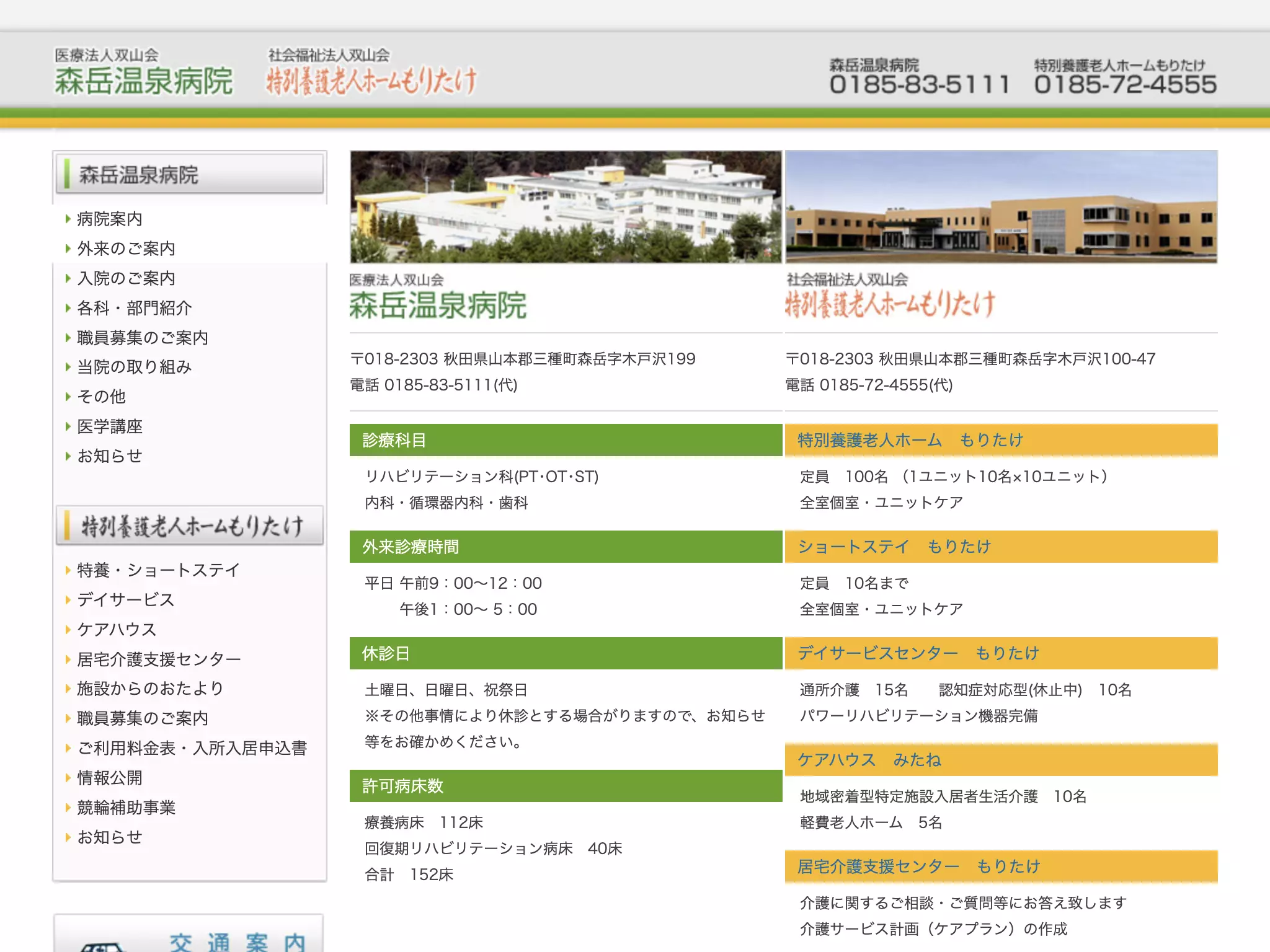
Task: Click the 許可病床数 green heading
Action: click(x=566, y=786)
